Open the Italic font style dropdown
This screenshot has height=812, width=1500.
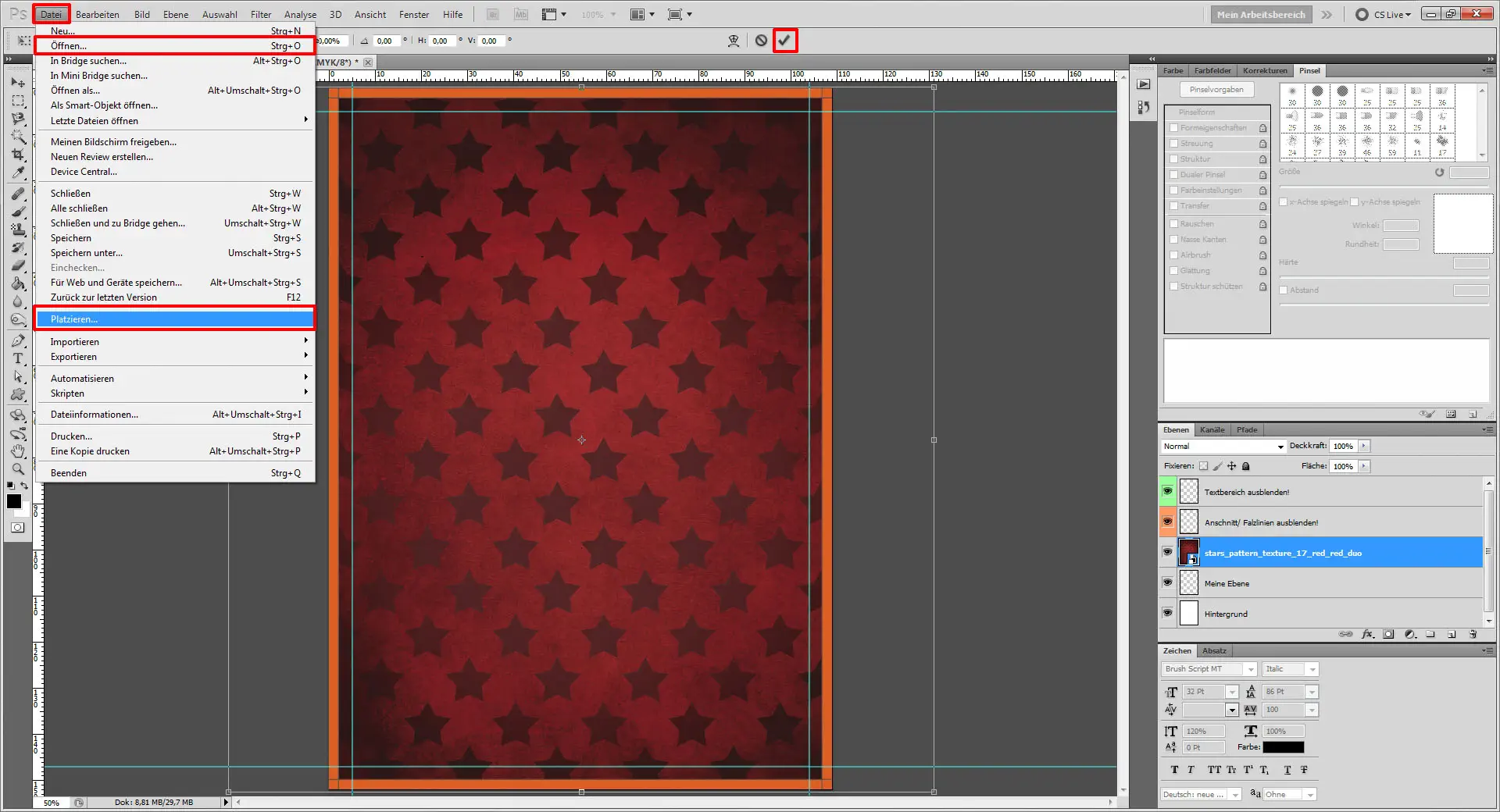pyautogui.click(x=1312, y=668)
